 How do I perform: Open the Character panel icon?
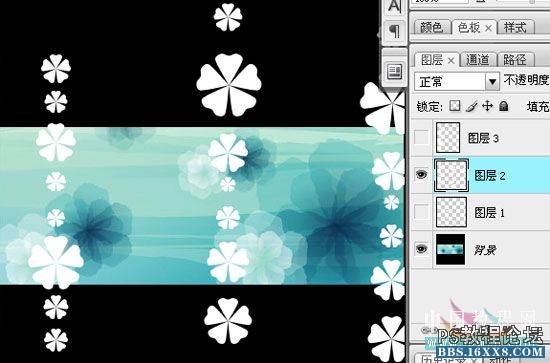pos(395,8)
